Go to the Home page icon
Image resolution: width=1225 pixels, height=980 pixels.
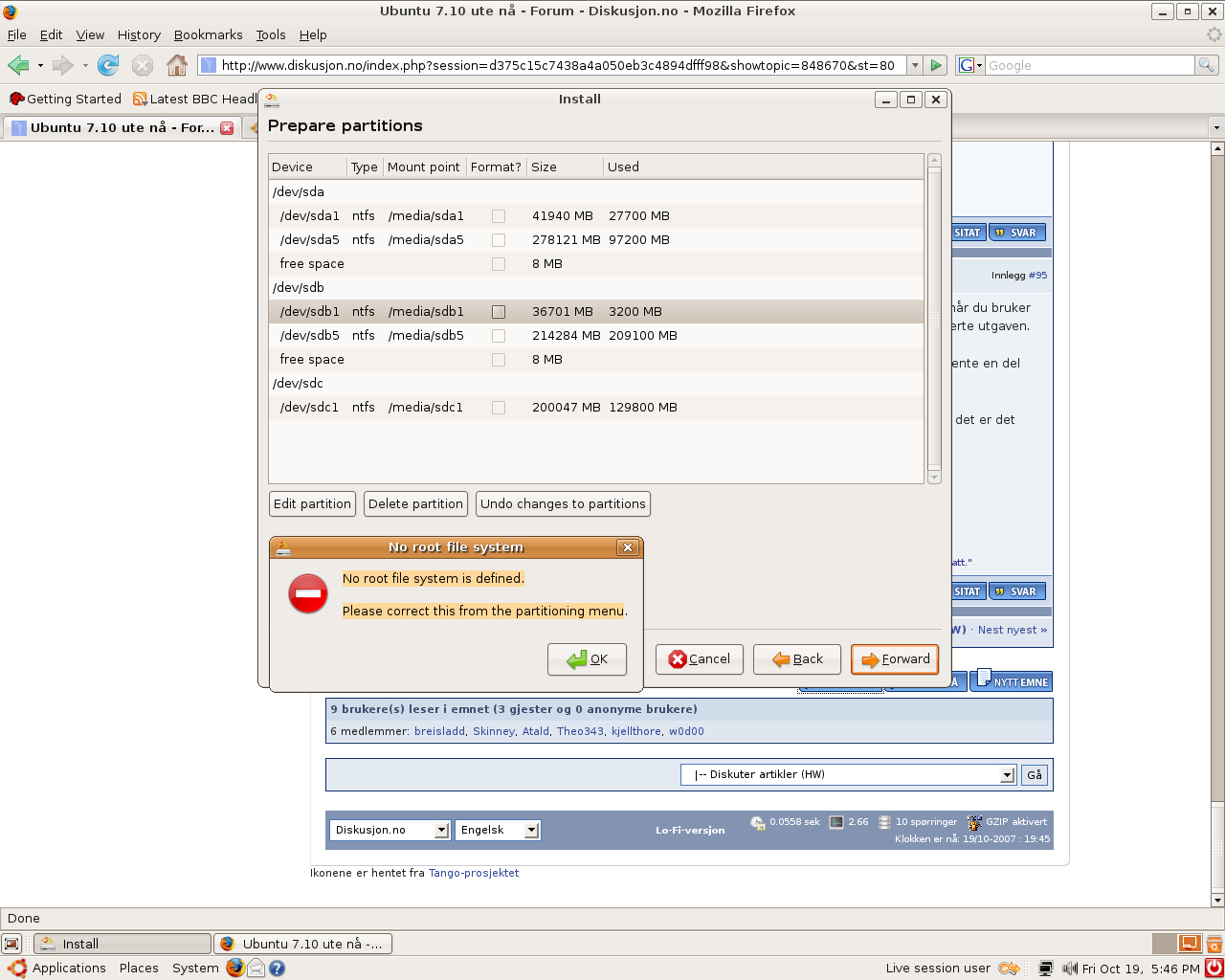177,65
